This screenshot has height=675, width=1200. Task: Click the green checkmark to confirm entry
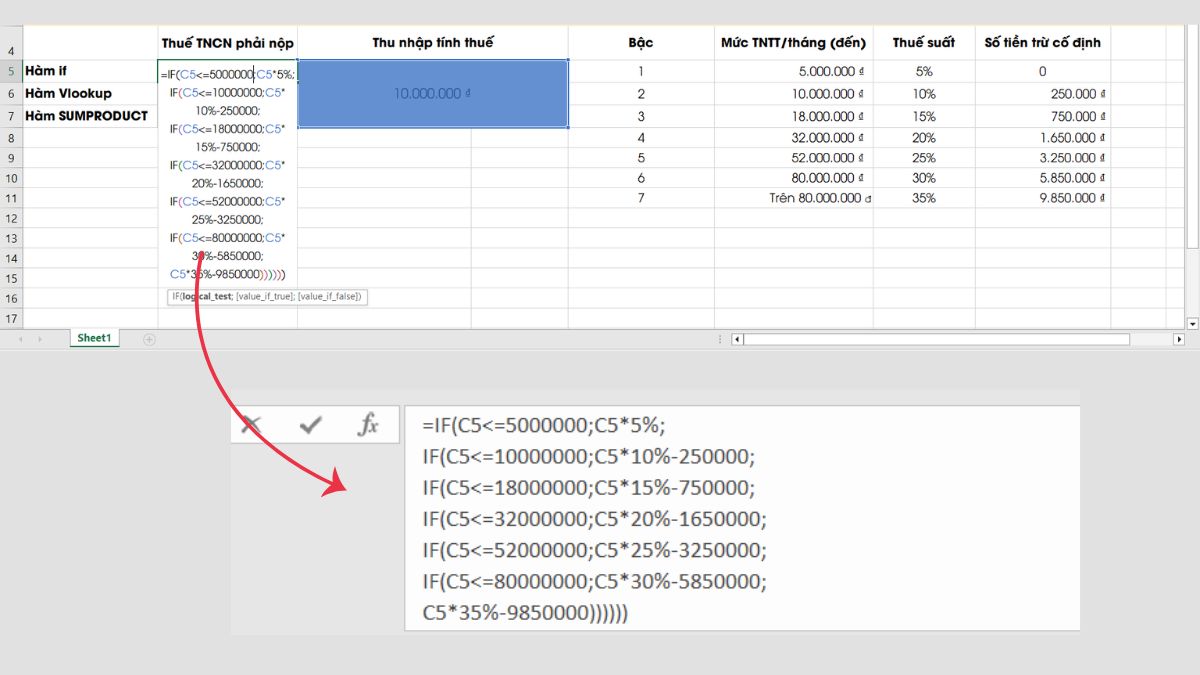point(310,424)
